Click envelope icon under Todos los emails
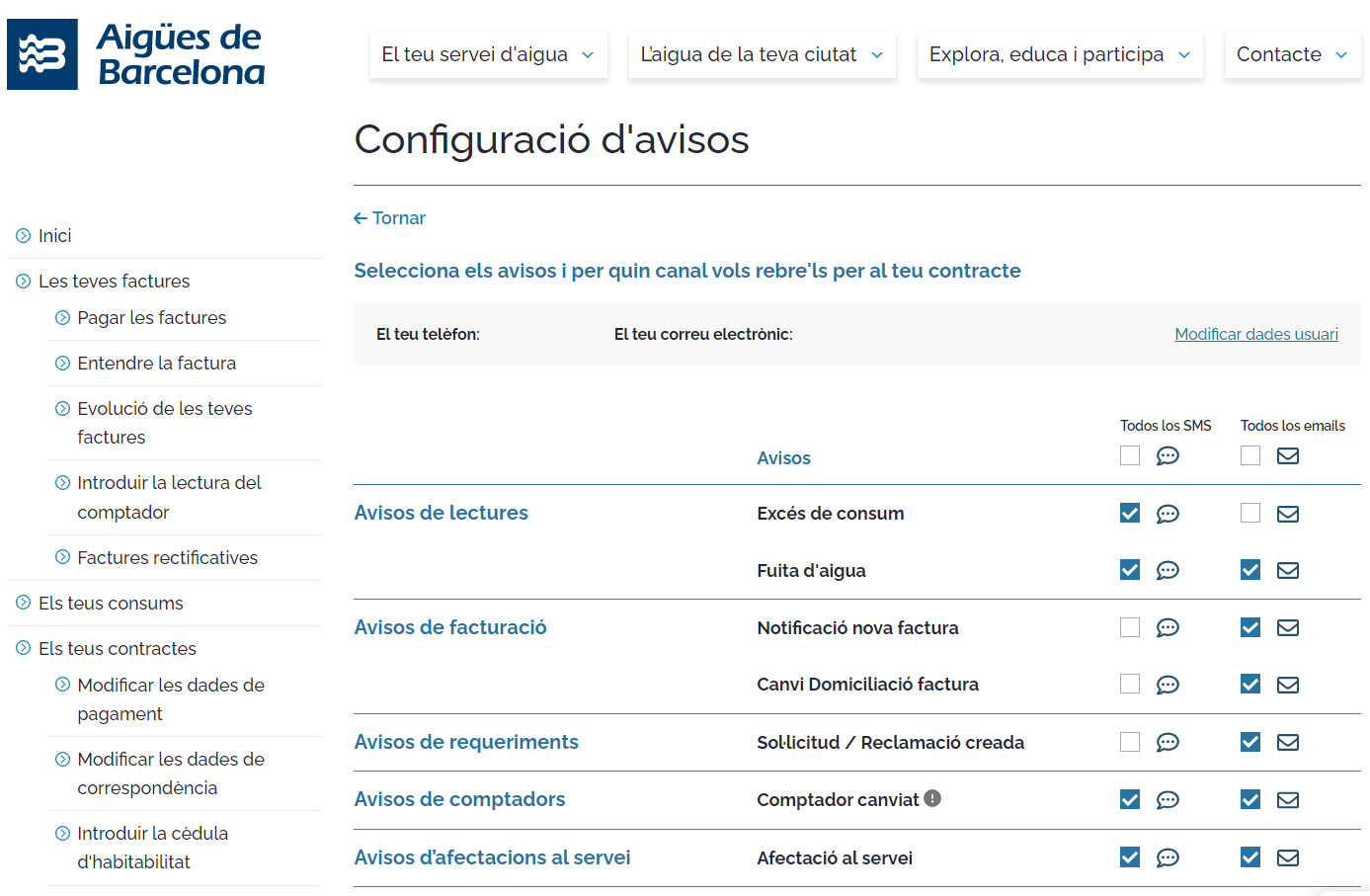 click(x=1288, y=456)
